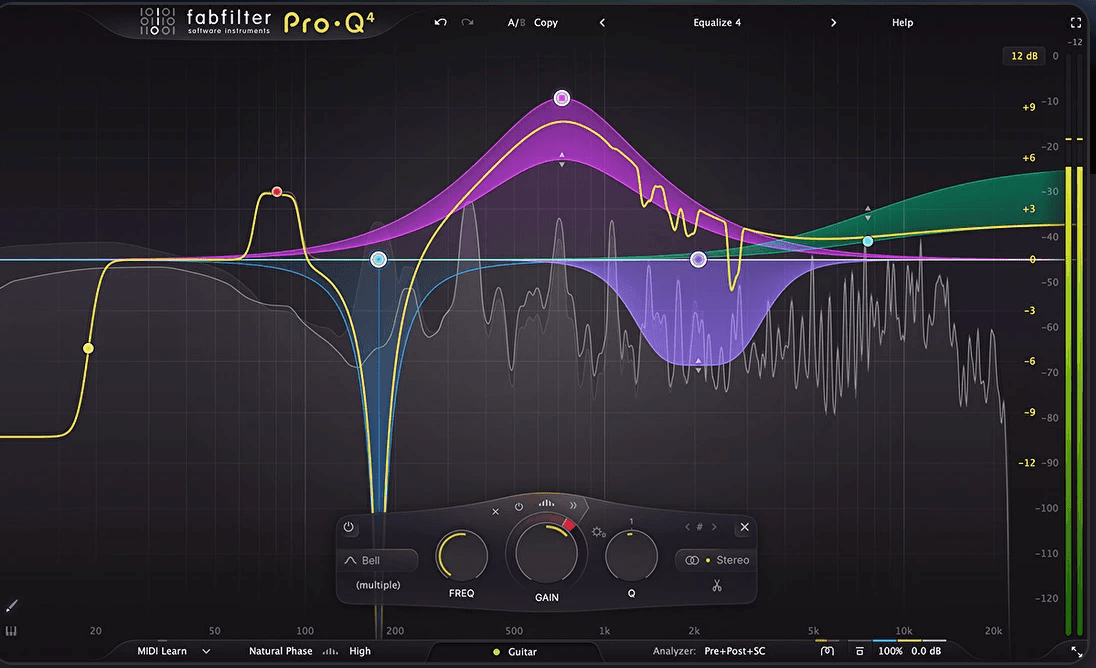This screenshot has height=668, width=1096.
Task: Toggle dynamic power button above Gain knob
Action: tap(519, 507)
